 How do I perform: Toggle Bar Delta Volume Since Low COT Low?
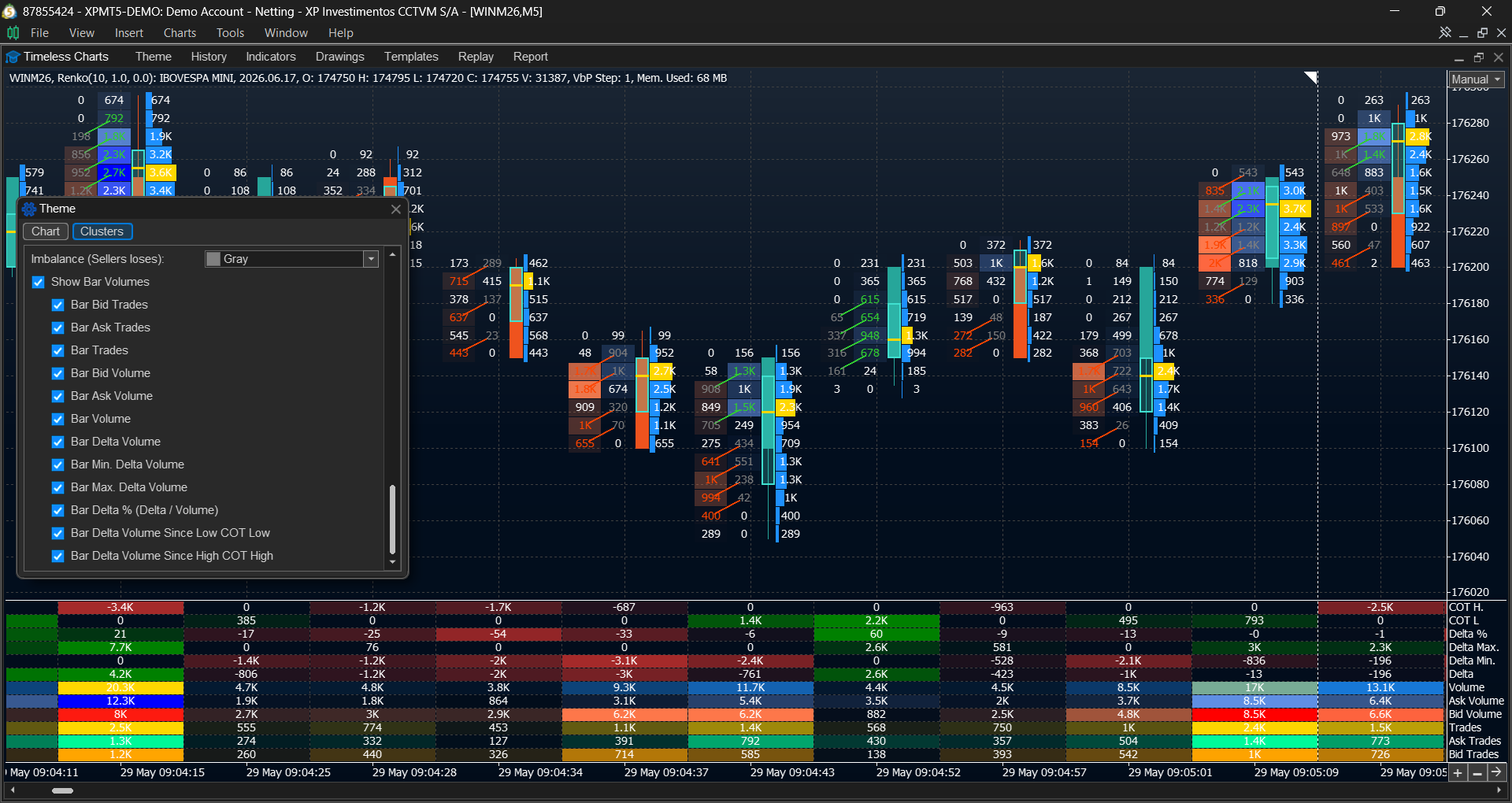pyautogui.click(x=57, y=533)
